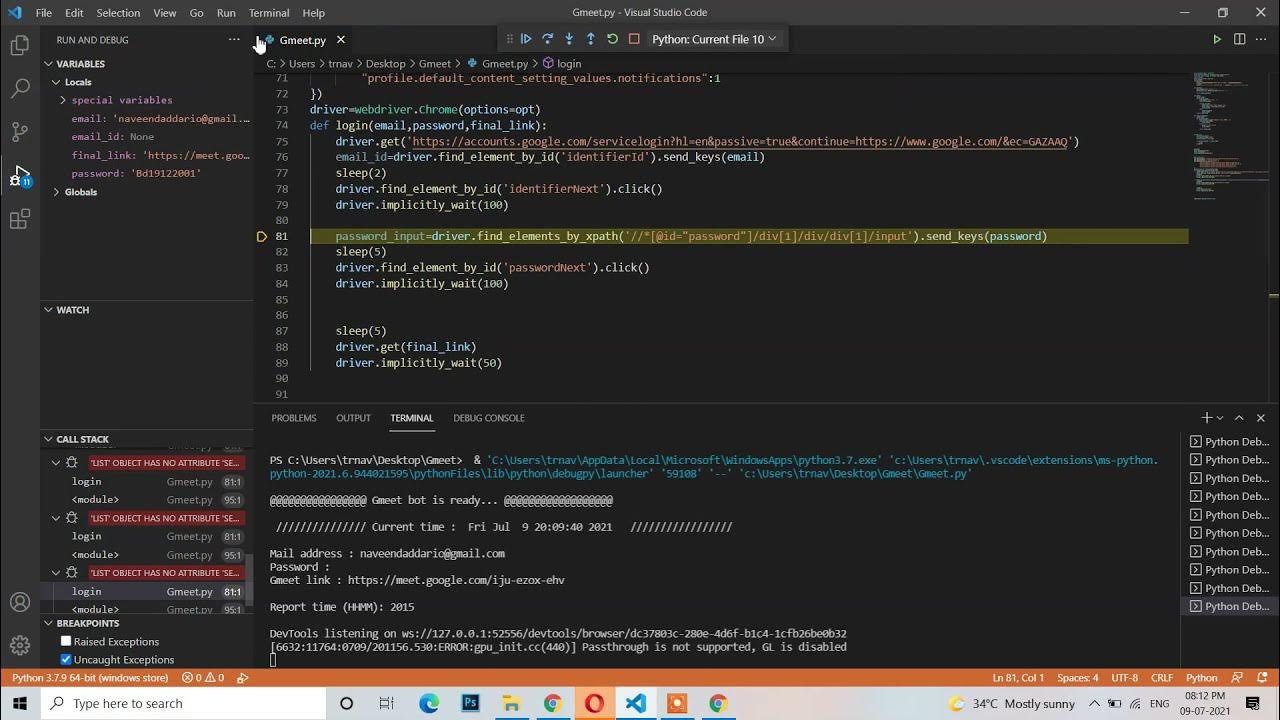This screenshot has height=720, width=1280.
Task: Open the Extensions view in activity bar
Action: click(19, 219)
